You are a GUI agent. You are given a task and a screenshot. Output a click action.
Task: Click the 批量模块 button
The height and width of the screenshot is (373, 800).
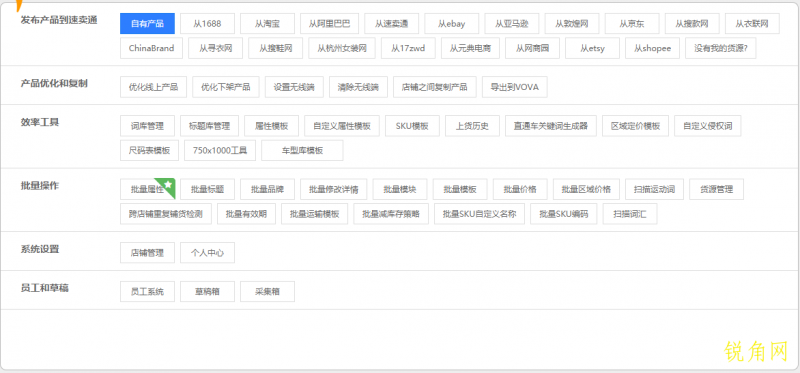click(x=400, y=189)
